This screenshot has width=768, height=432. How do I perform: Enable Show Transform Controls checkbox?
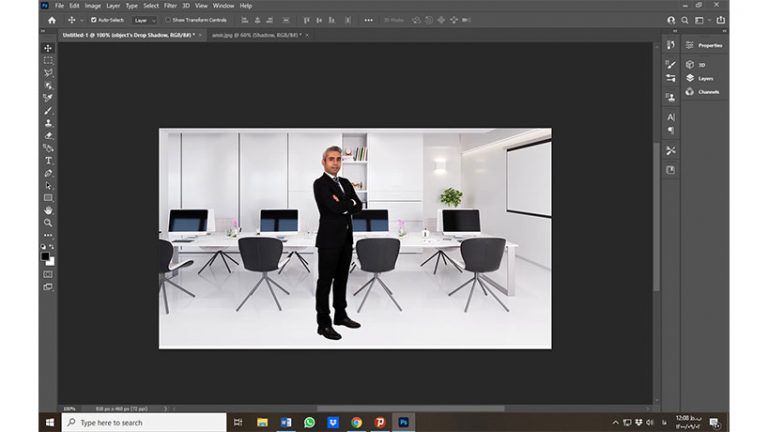click(168, 20)
